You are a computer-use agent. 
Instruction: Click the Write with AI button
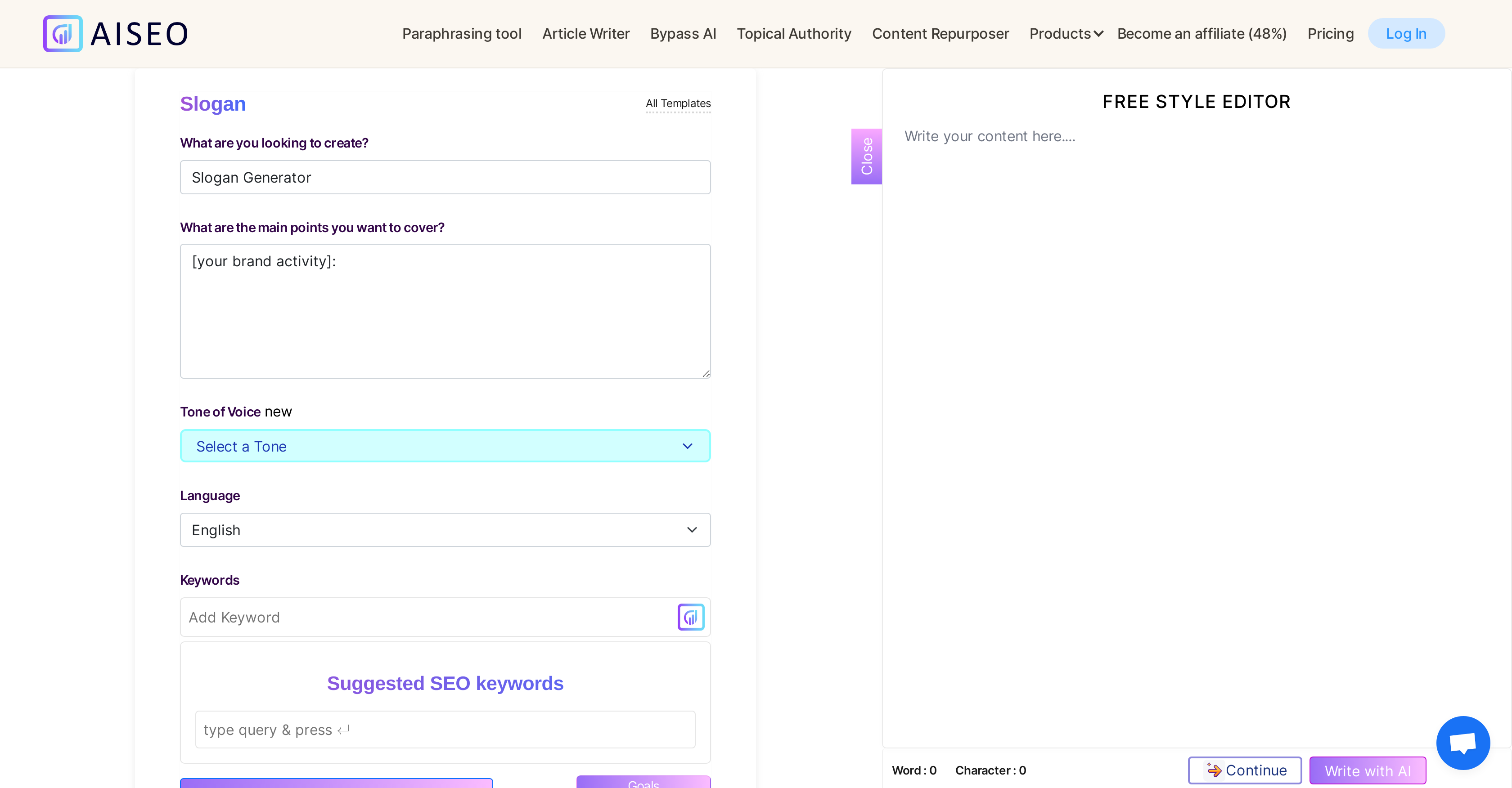1368,770
